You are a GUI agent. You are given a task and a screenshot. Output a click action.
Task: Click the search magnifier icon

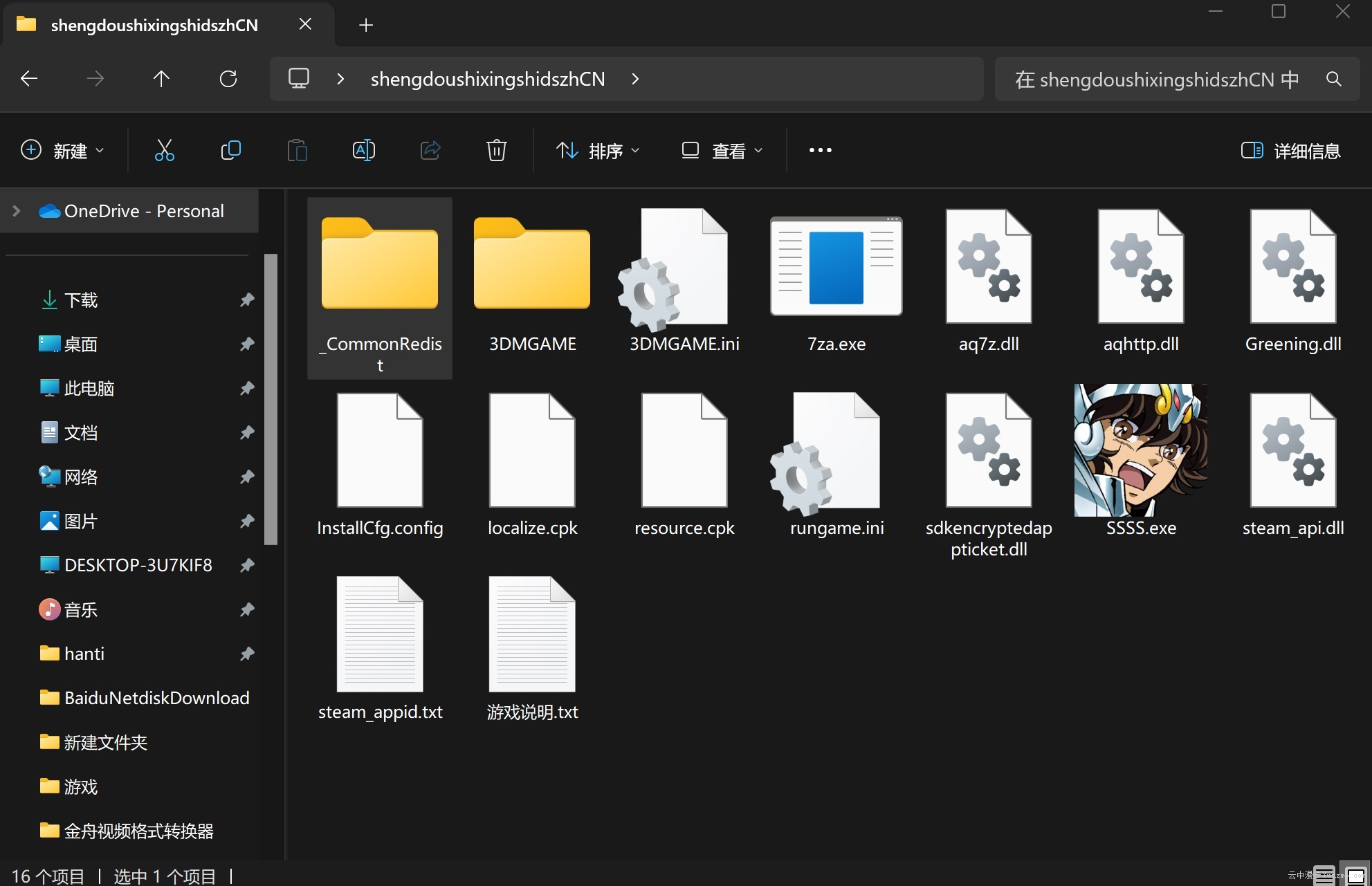click(1334, 79)
